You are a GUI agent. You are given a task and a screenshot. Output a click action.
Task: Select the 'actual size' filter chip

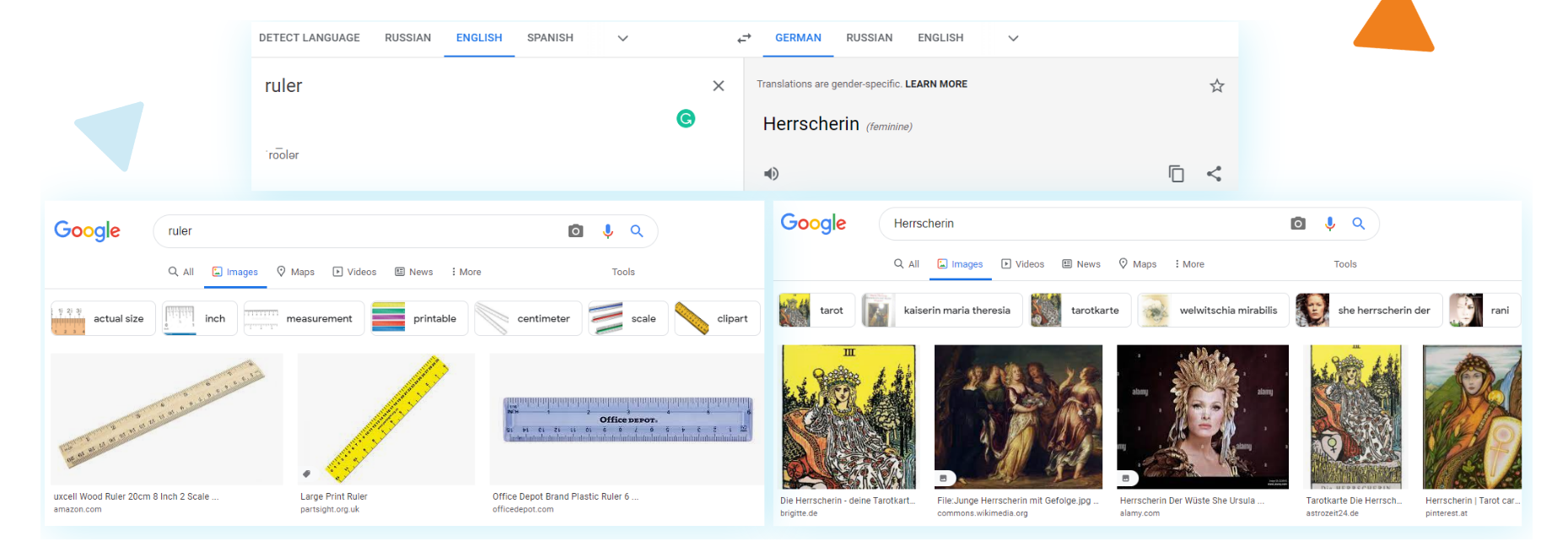(x=103, y=319)
